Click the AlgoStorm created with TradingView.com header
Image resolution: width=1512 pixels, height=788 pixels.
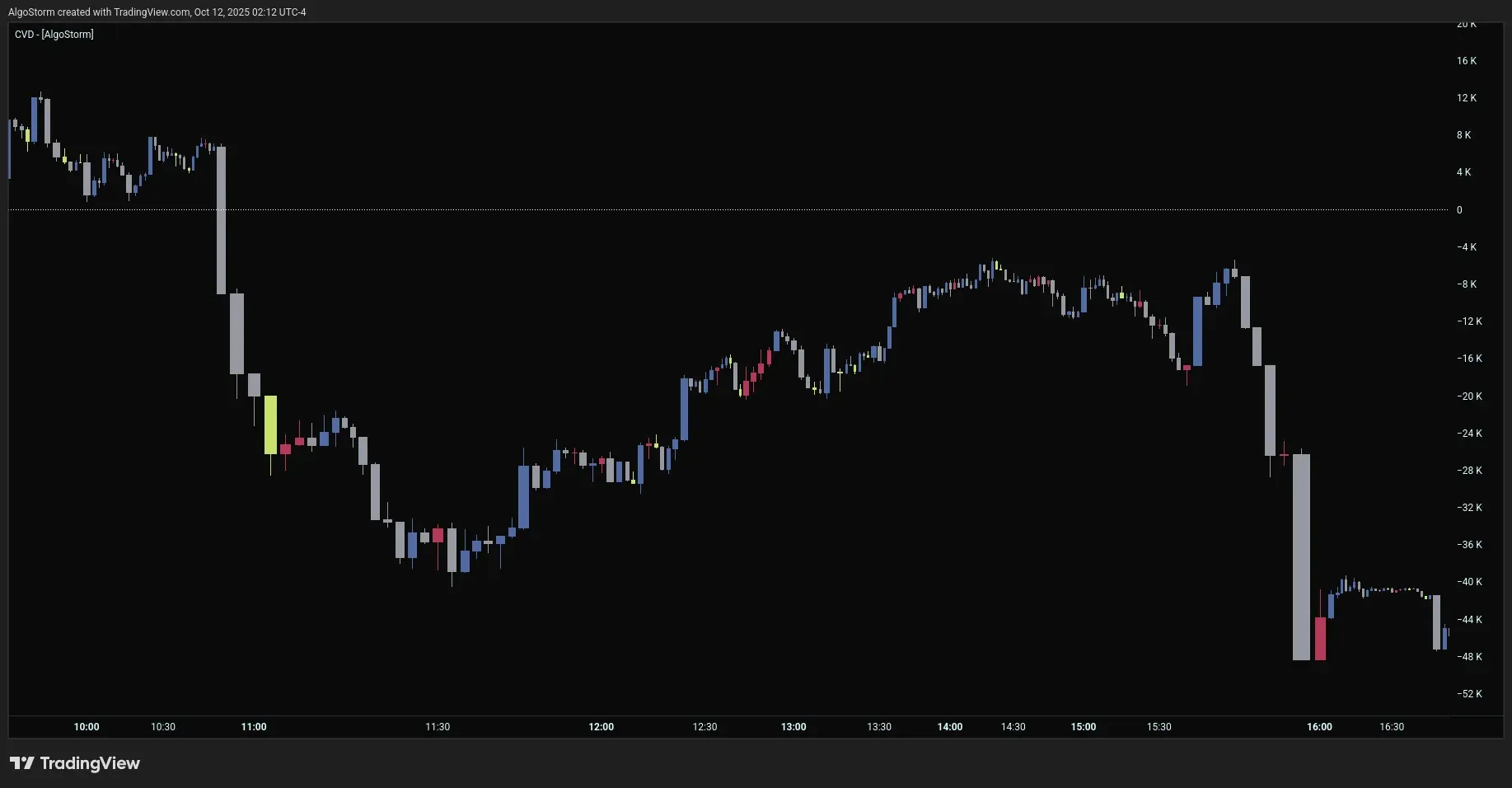157,12
